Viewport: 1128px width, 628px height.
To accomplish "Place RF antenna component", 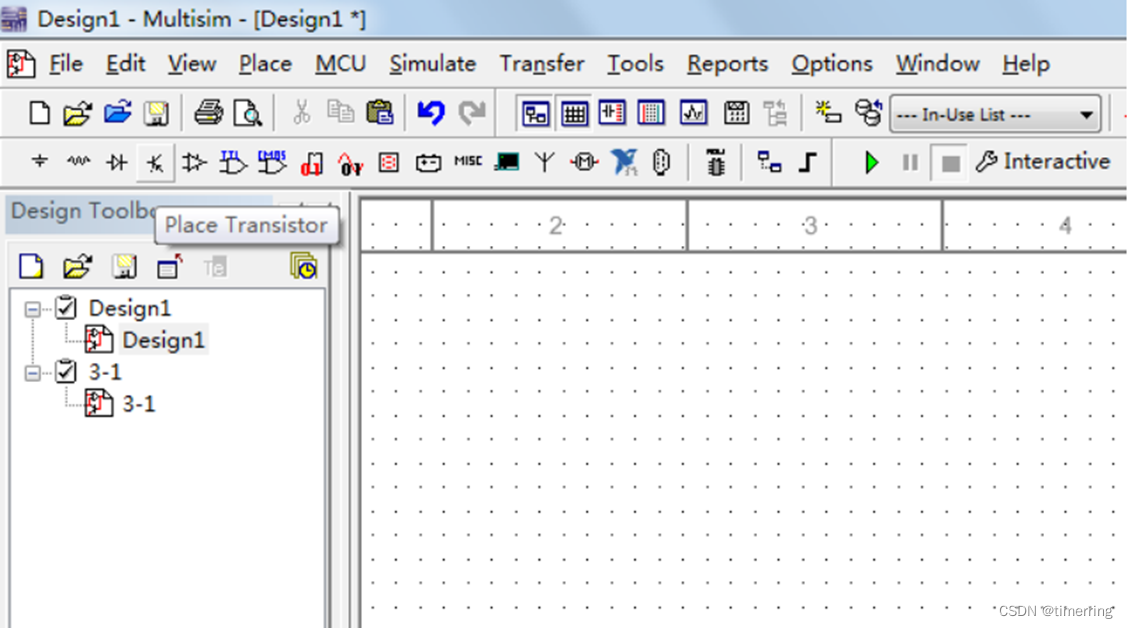I will (545, 163).
